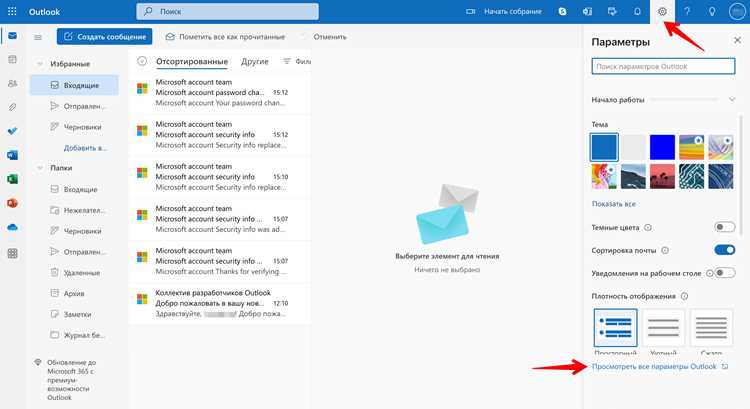Viewport: 750px width, 409px height.
Task: Enable Уведомления на рабочем столе toggle
Action: point(725,273)
